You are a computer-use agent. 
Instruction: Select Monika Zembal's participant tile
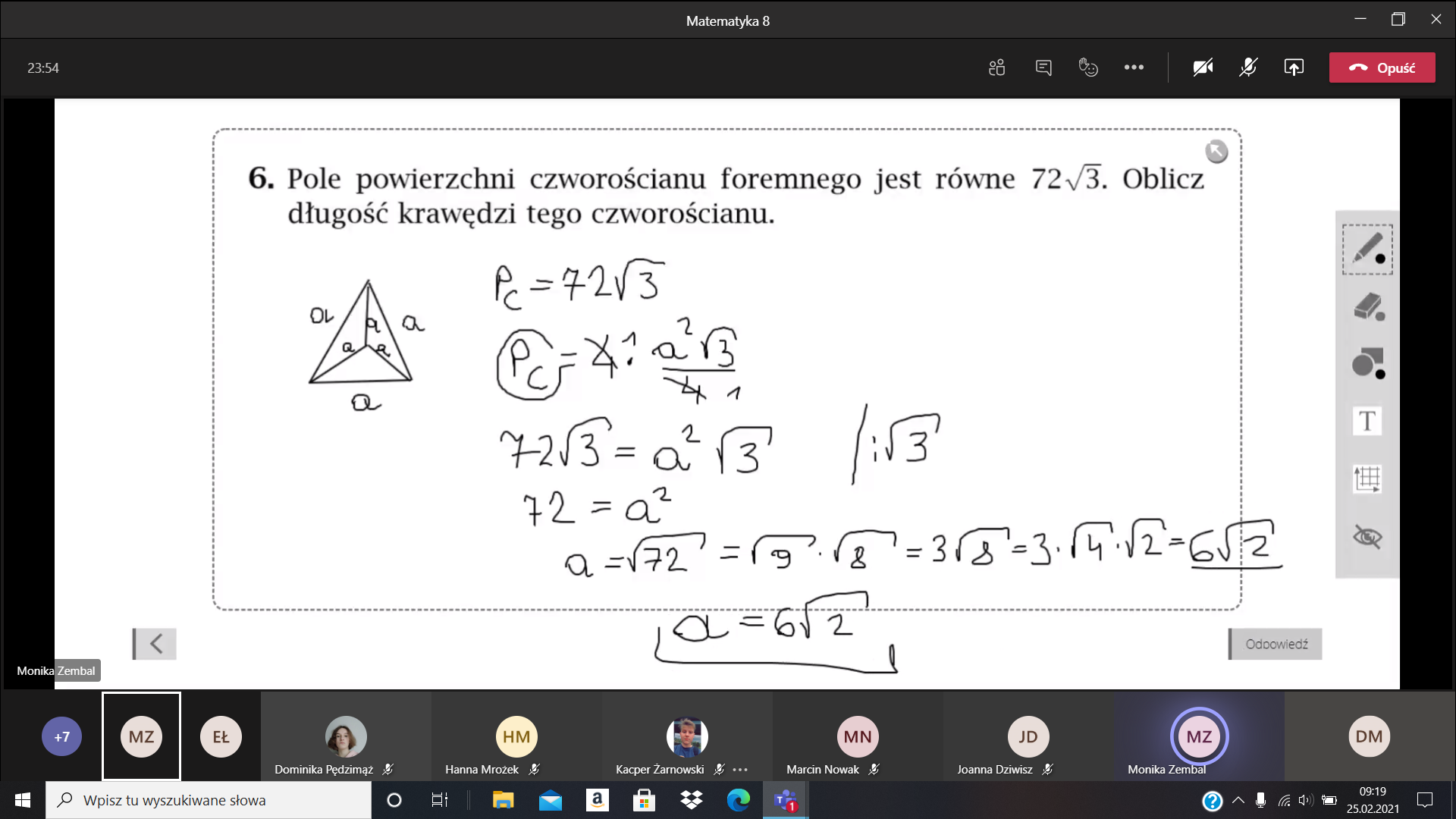tap(1198, 736)
